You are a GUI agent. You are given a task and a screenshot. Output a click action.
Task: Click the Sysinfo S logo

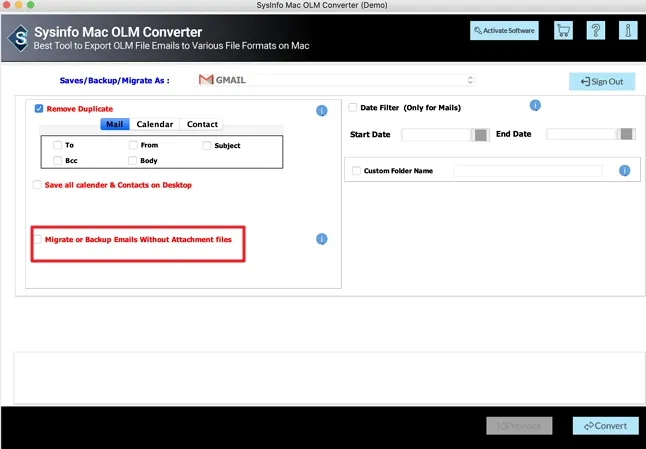[19, 38]
